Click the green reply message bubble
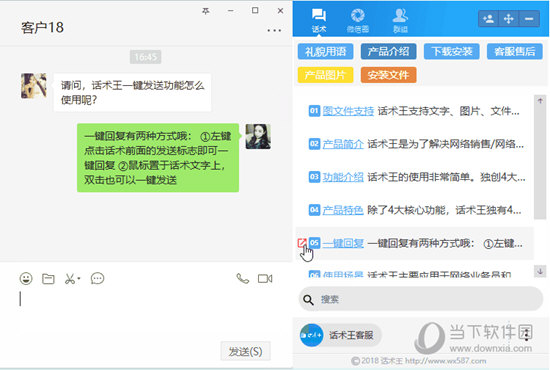Screen dimensions: 550x370 pos(158,158)
